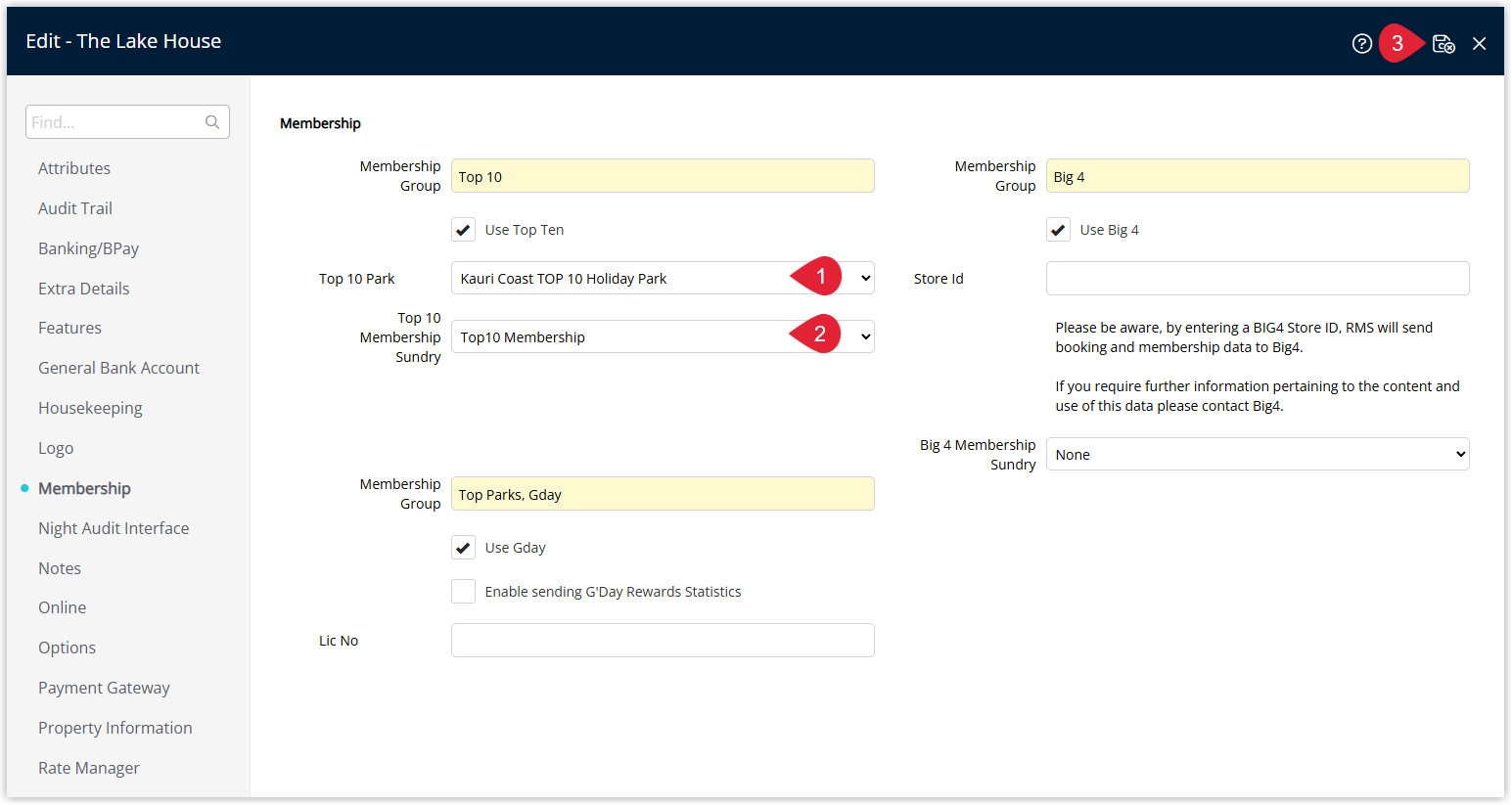The width and height of the screenshot is (1512, 805).
Task: Open General Bank Account section
Action: (118, 368)
